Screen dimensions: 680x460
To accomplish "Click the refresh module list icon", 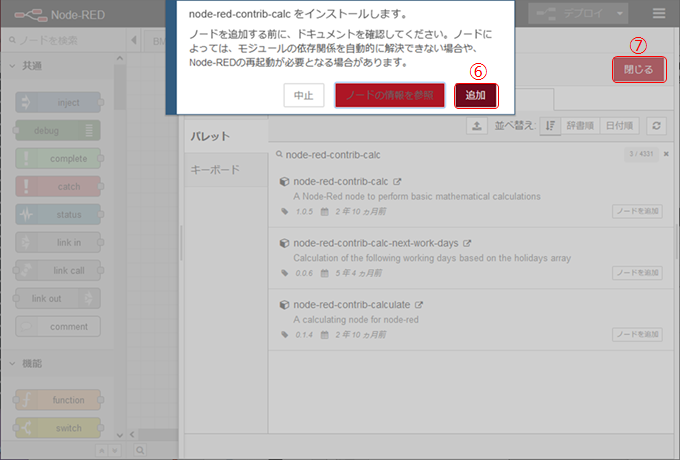I will [x=656, y=126].
